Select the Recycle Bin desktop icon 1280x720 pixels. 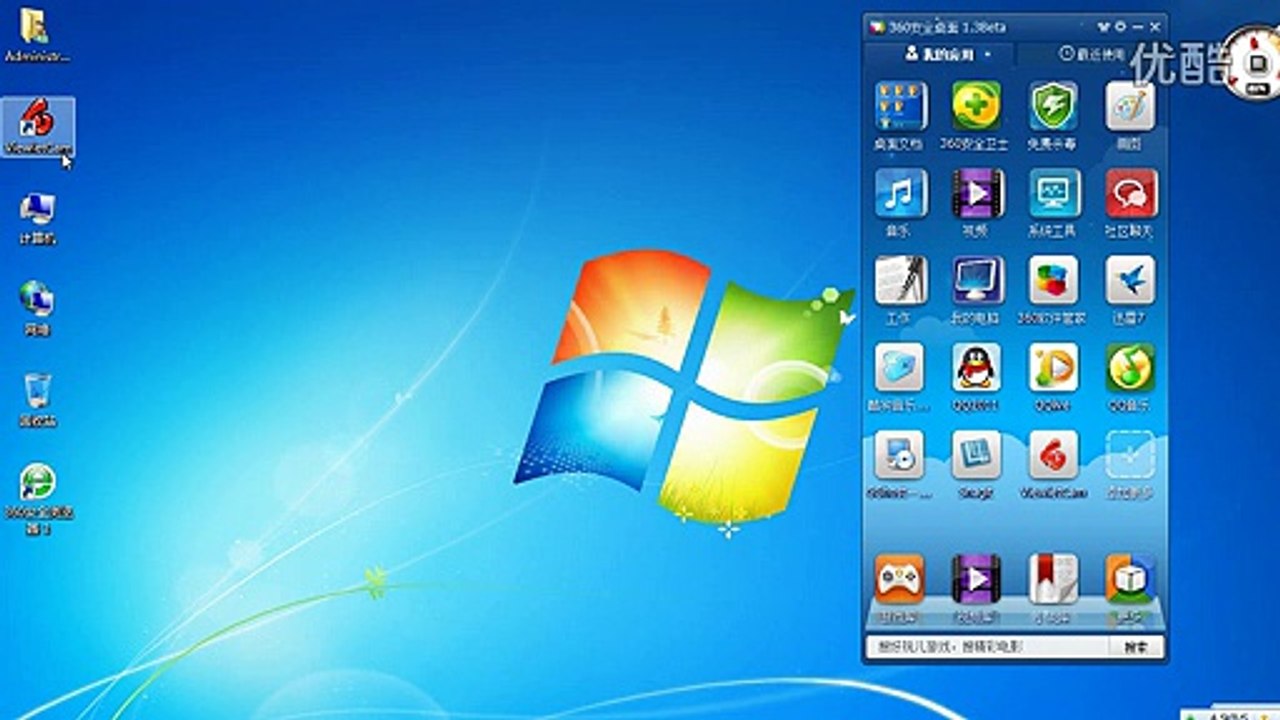38,400
